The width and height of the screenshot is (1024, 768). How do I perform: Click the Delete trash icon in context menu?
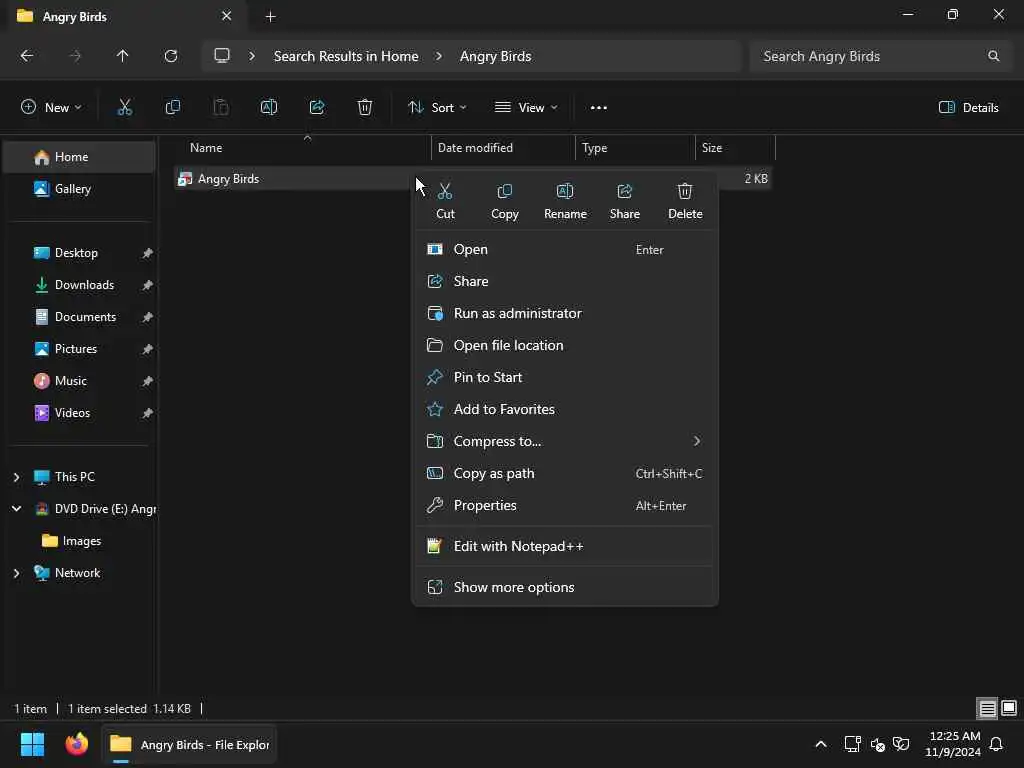684,191
